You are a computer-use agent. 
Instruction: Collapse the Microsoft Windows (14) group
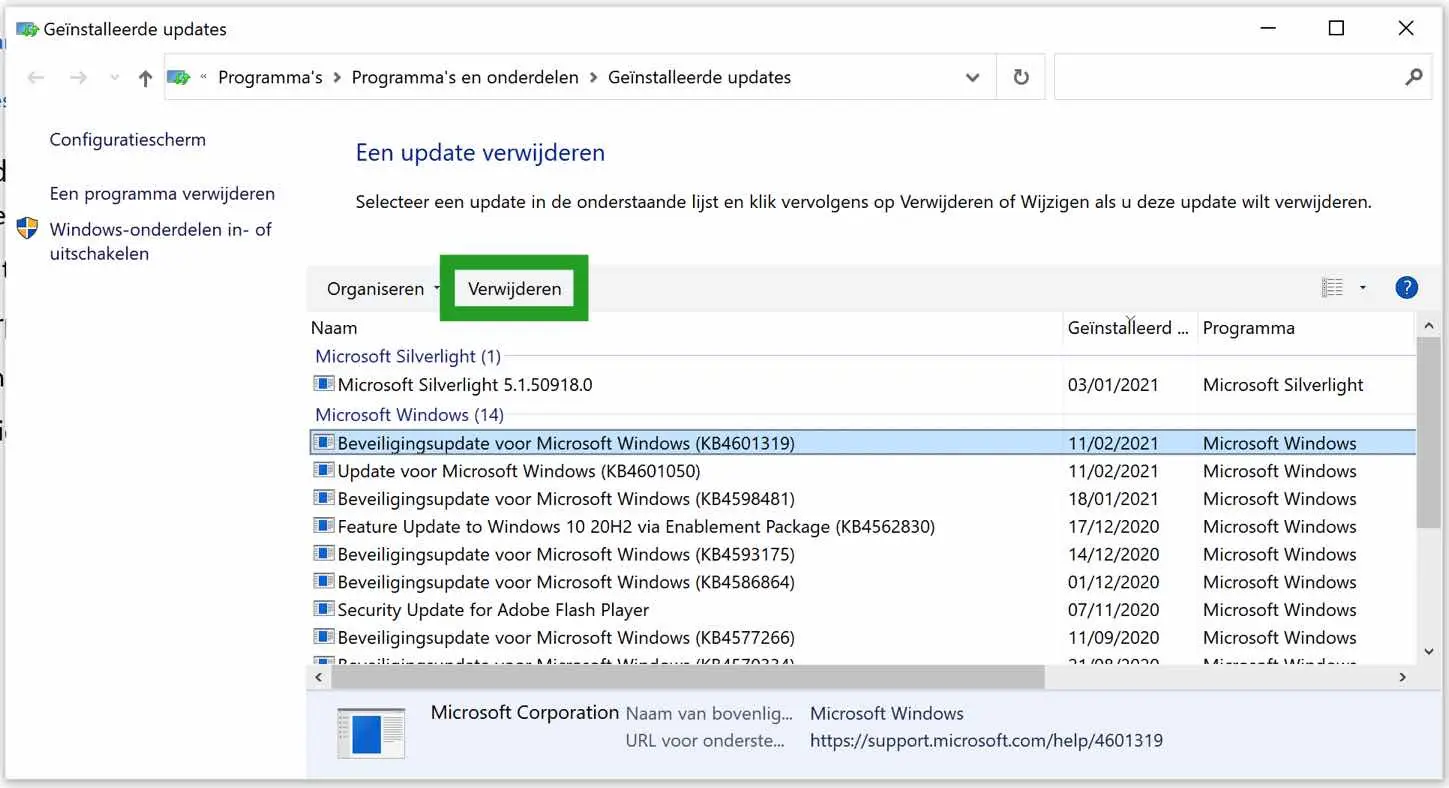click(409, 414)
